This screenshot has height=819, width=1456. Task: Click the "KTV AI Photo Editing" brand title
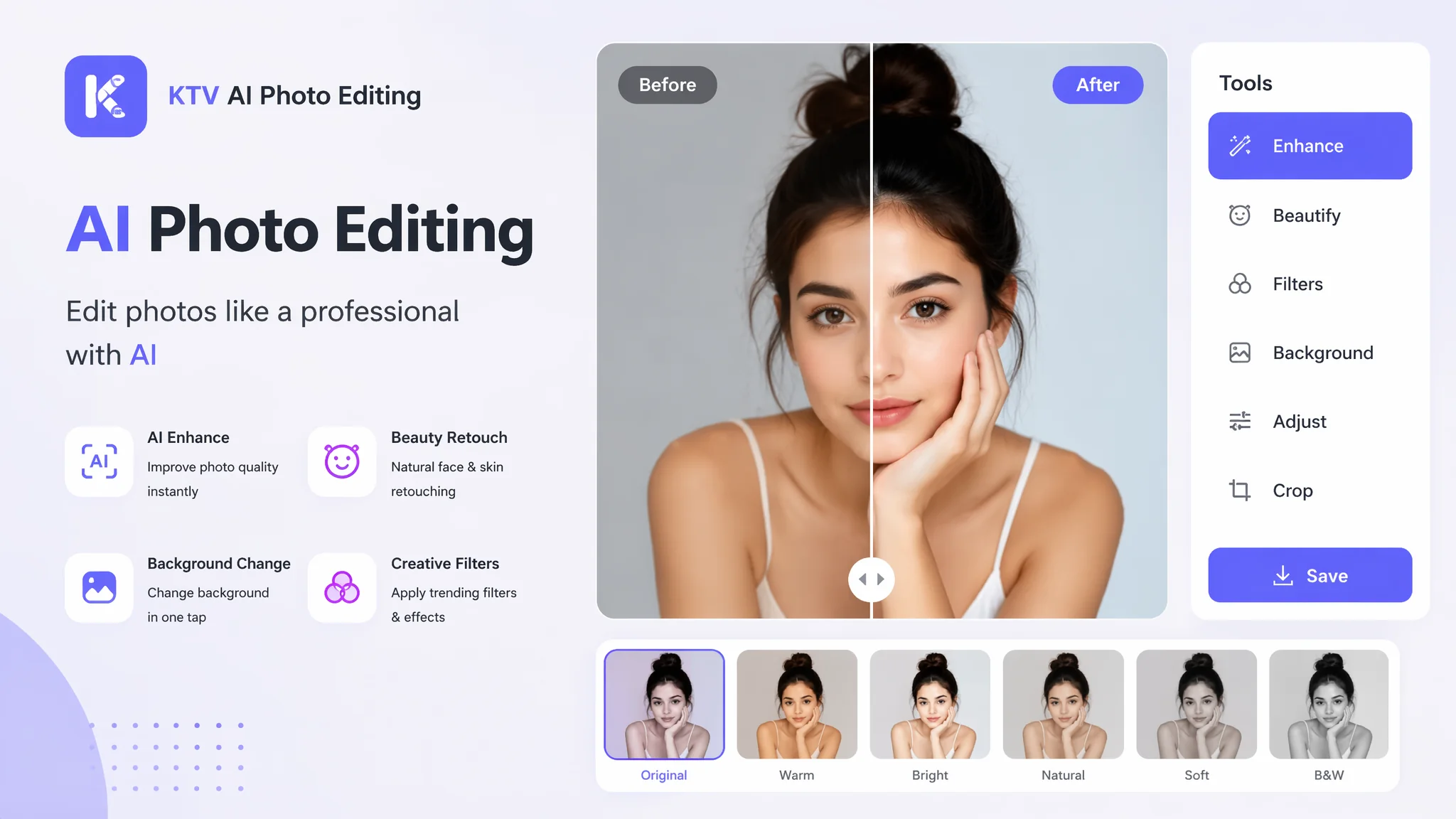tap(294, 96)
